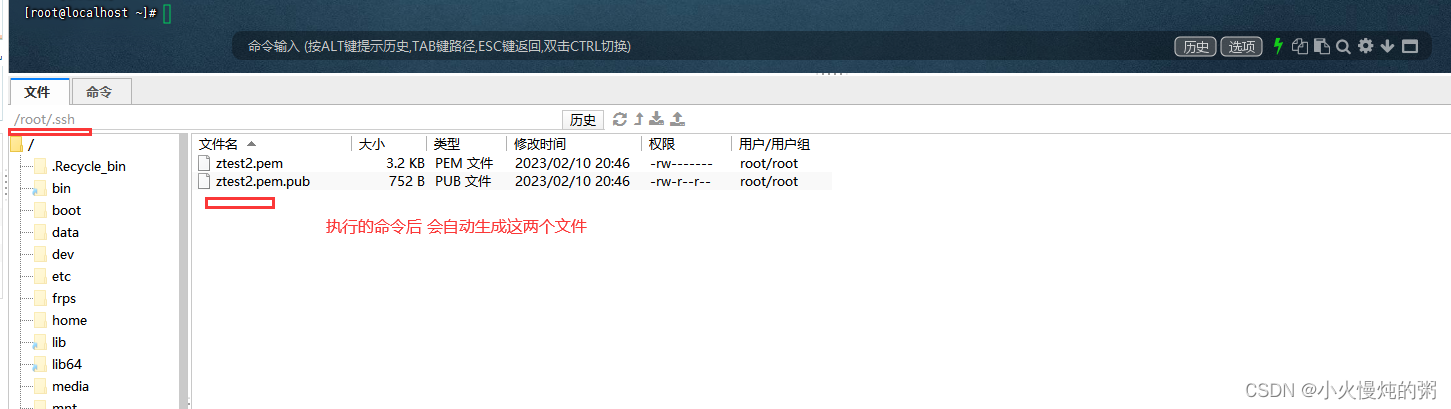Screen dimensions: 1451x409
Task: Refresh the file list
Action: 620,119
